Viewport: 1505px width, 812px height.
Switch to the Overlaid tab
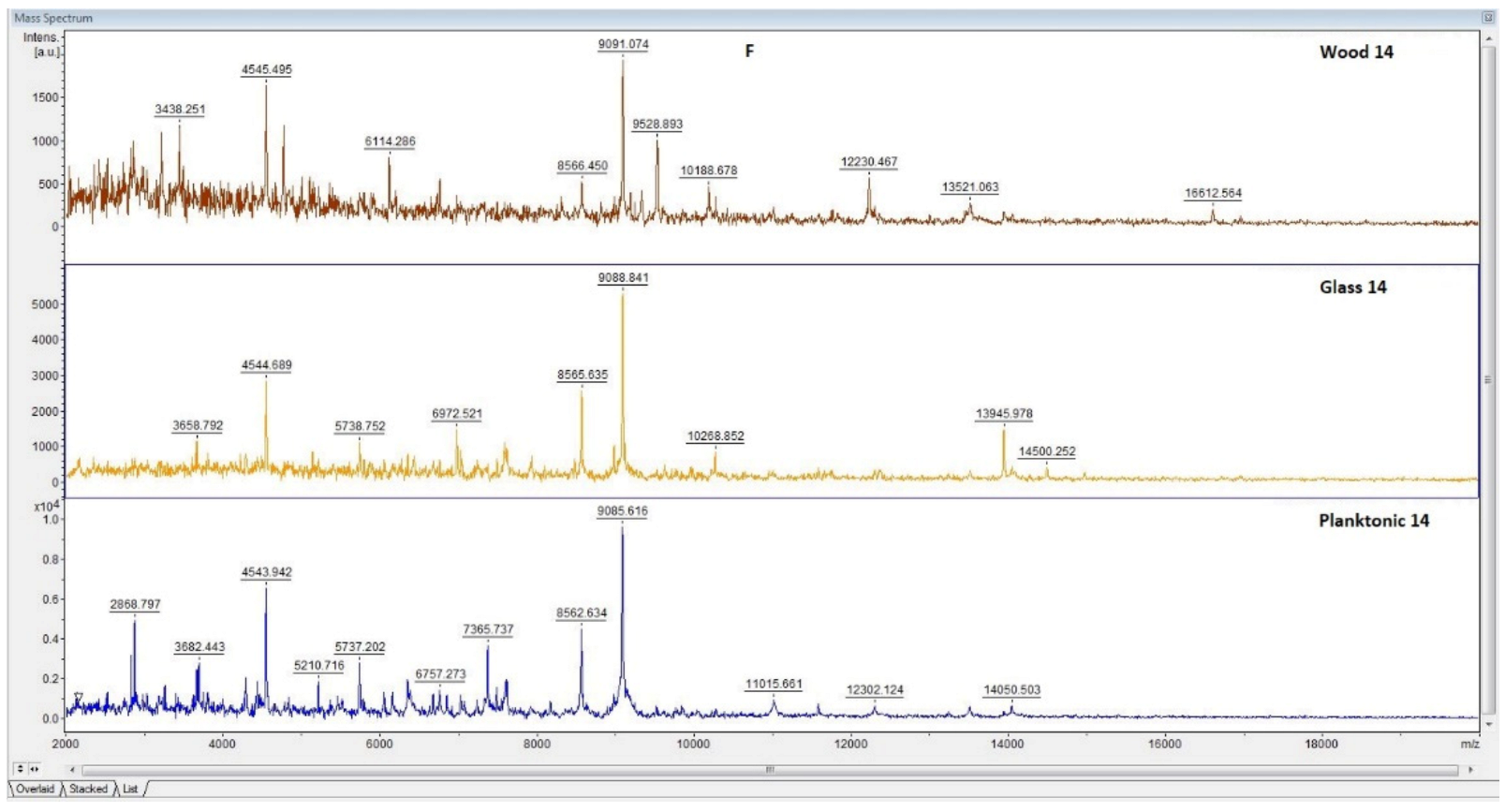pyautogui.click(x=35, y=789)
